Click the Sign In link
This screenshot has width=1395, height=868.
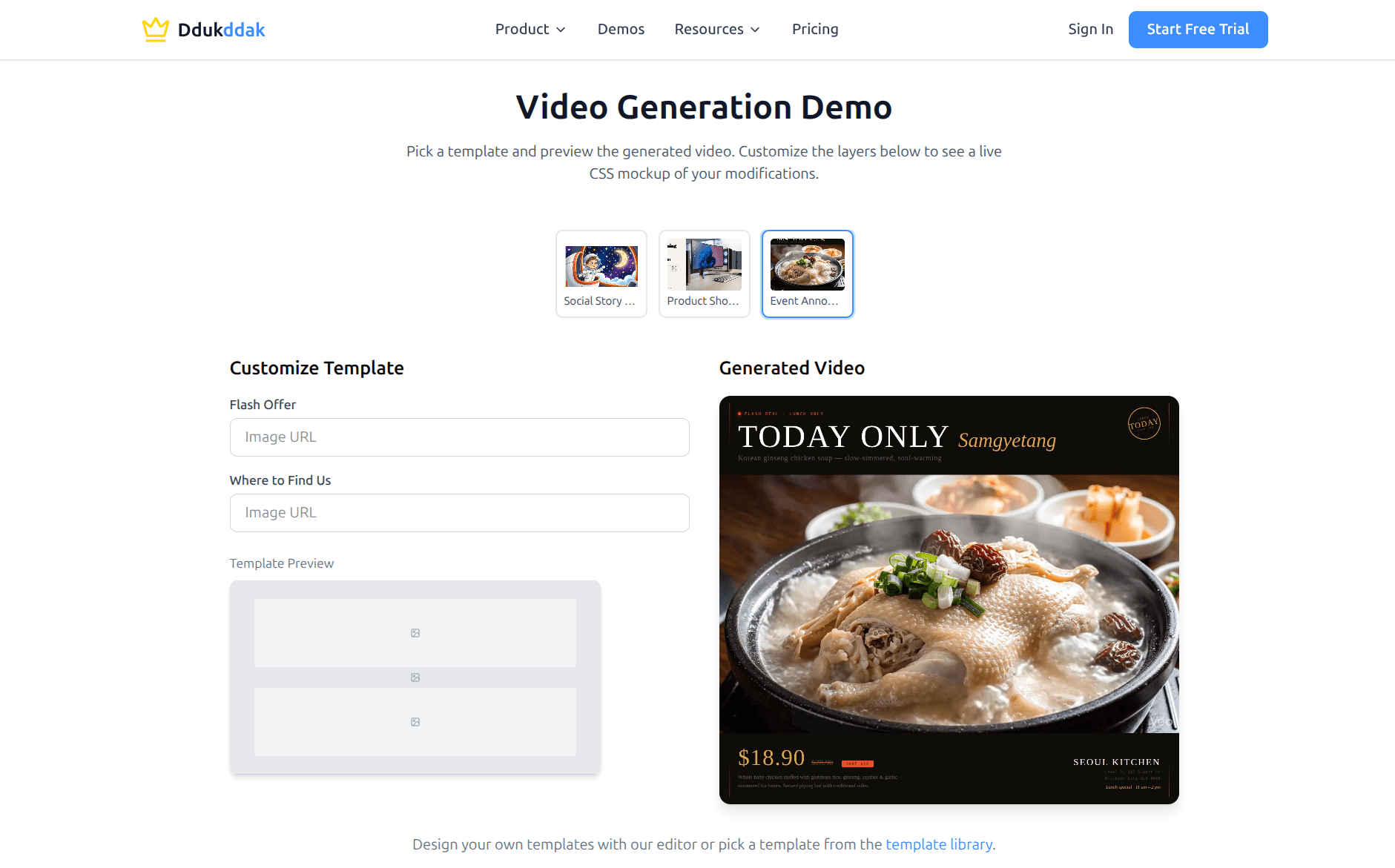(1090, 30)
